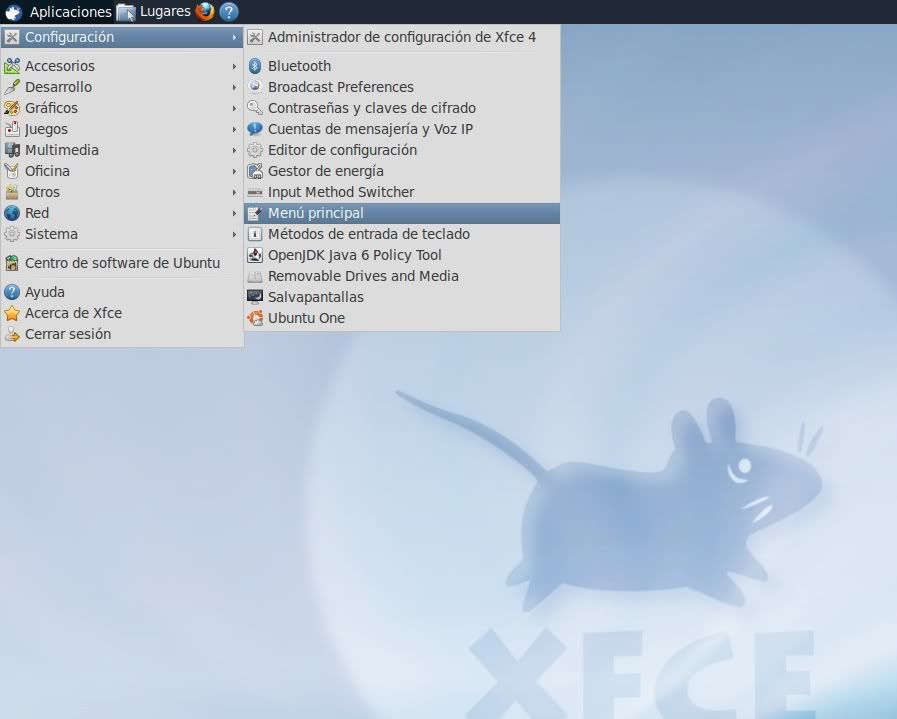This screenshot has width=897, height=719.
Task: Click the Lugares folder icon in panel
Action: click(126, 12)
